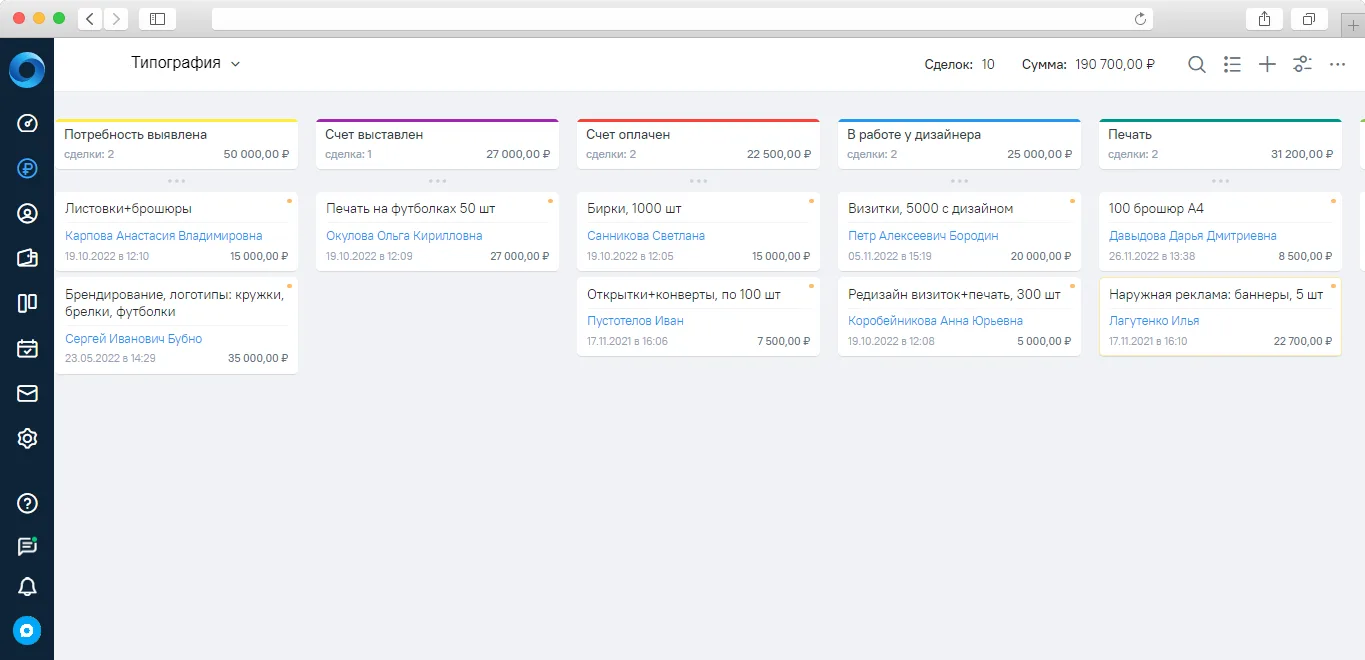1365x660 pixels.
Task: Open the three-dot menu under Потребность выявлена
Action: point(176,181)
